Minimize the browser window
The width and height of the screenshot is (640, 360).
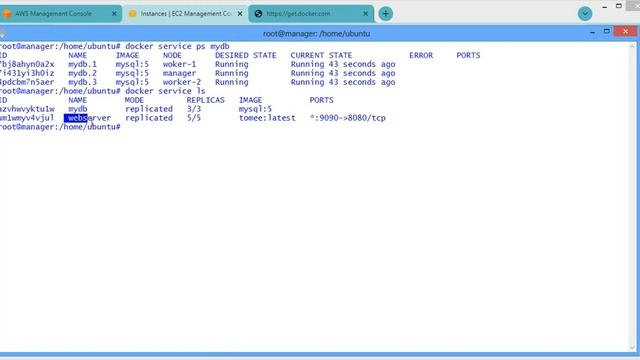[604, 6]
